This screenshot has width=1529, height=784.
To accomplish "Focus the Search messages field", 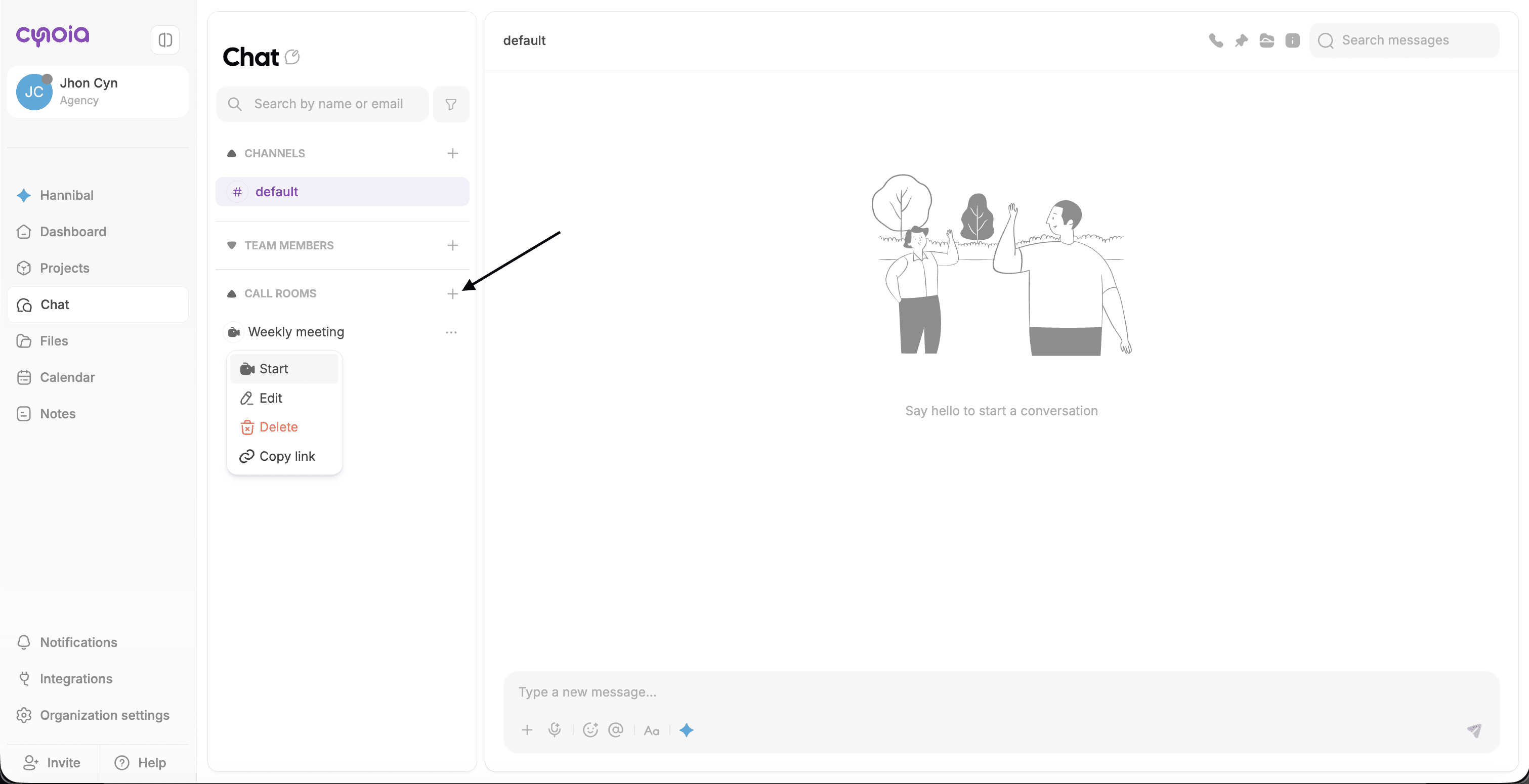I will [1413, 40].
